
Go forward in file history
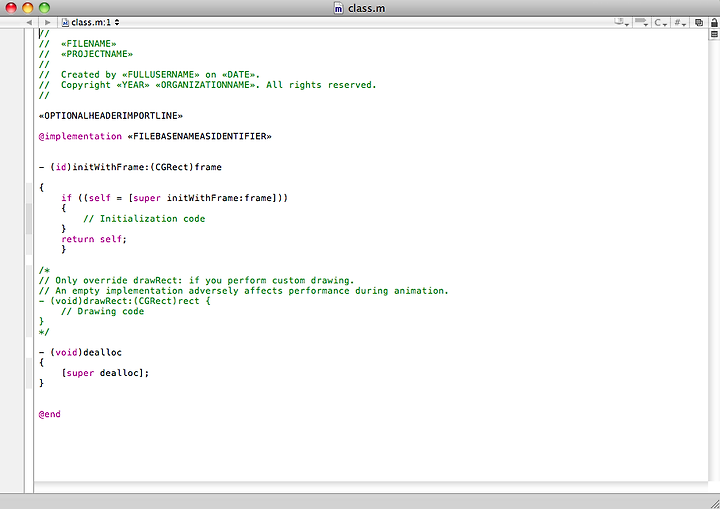point(47,22)
